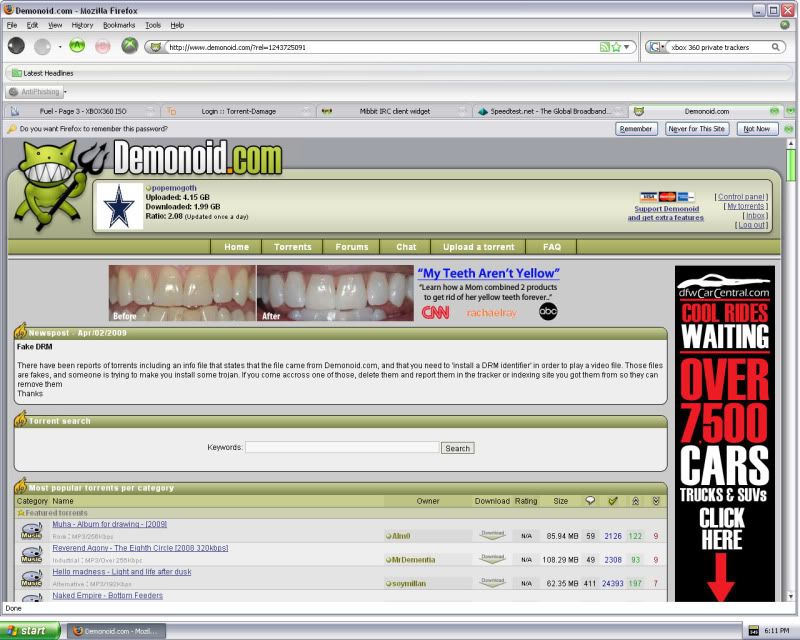Viewport: 800px width, 640px height.
Task: Open the Help menu
Action: point(177,25)
